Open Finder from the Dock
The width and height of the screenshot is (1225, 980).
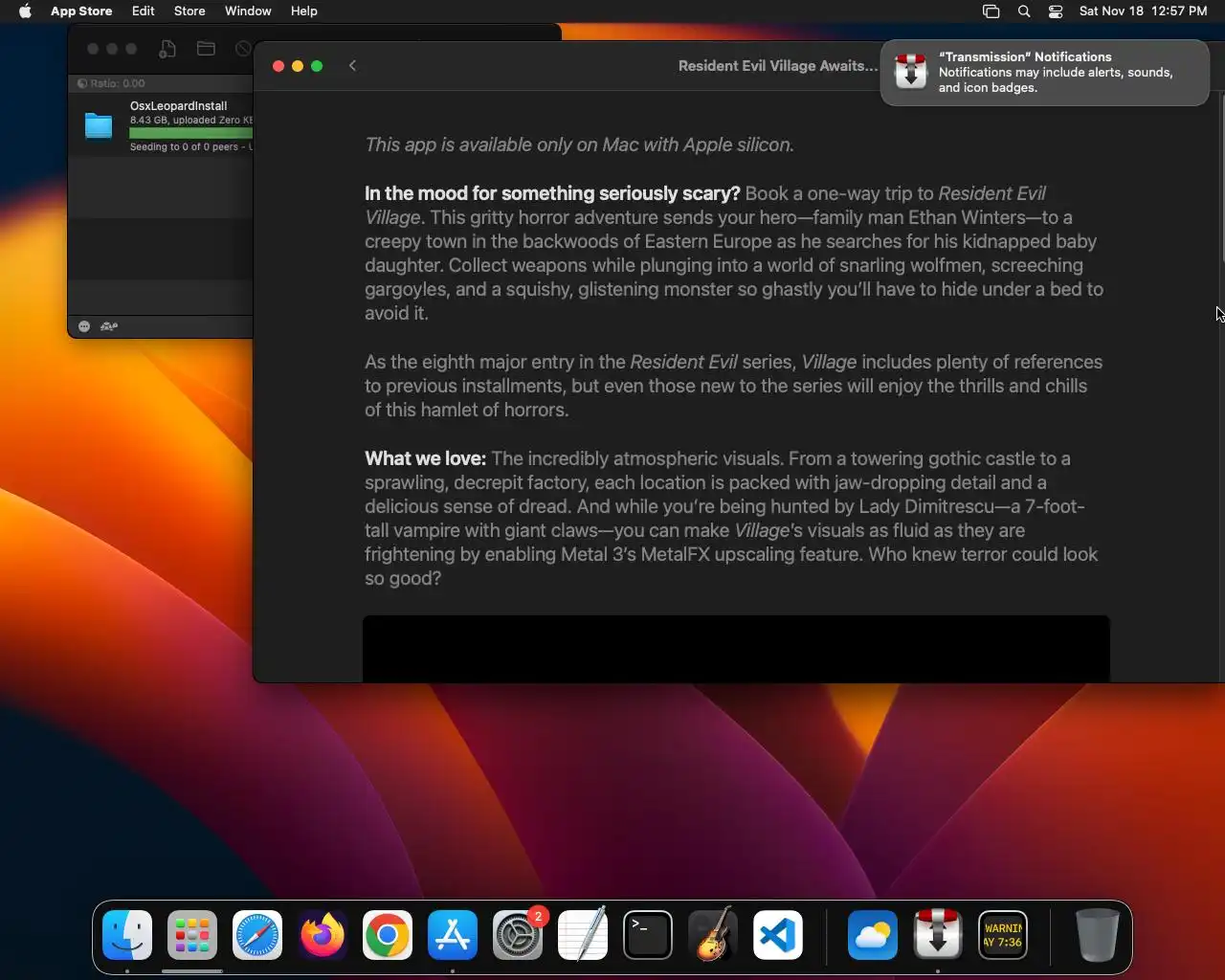point(127,935)
